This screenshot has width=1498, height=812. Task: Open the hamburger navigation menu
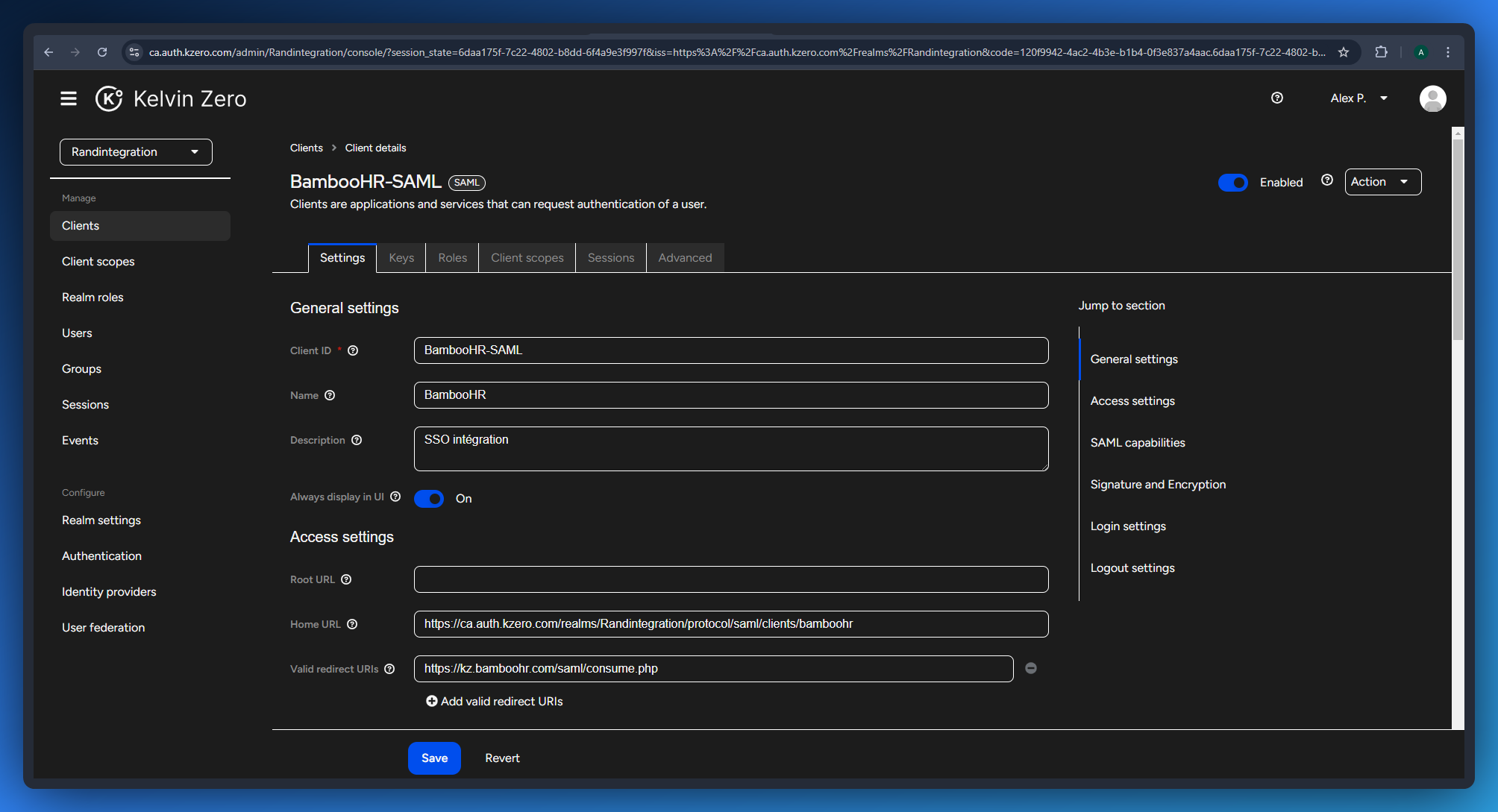pos(69,98)
